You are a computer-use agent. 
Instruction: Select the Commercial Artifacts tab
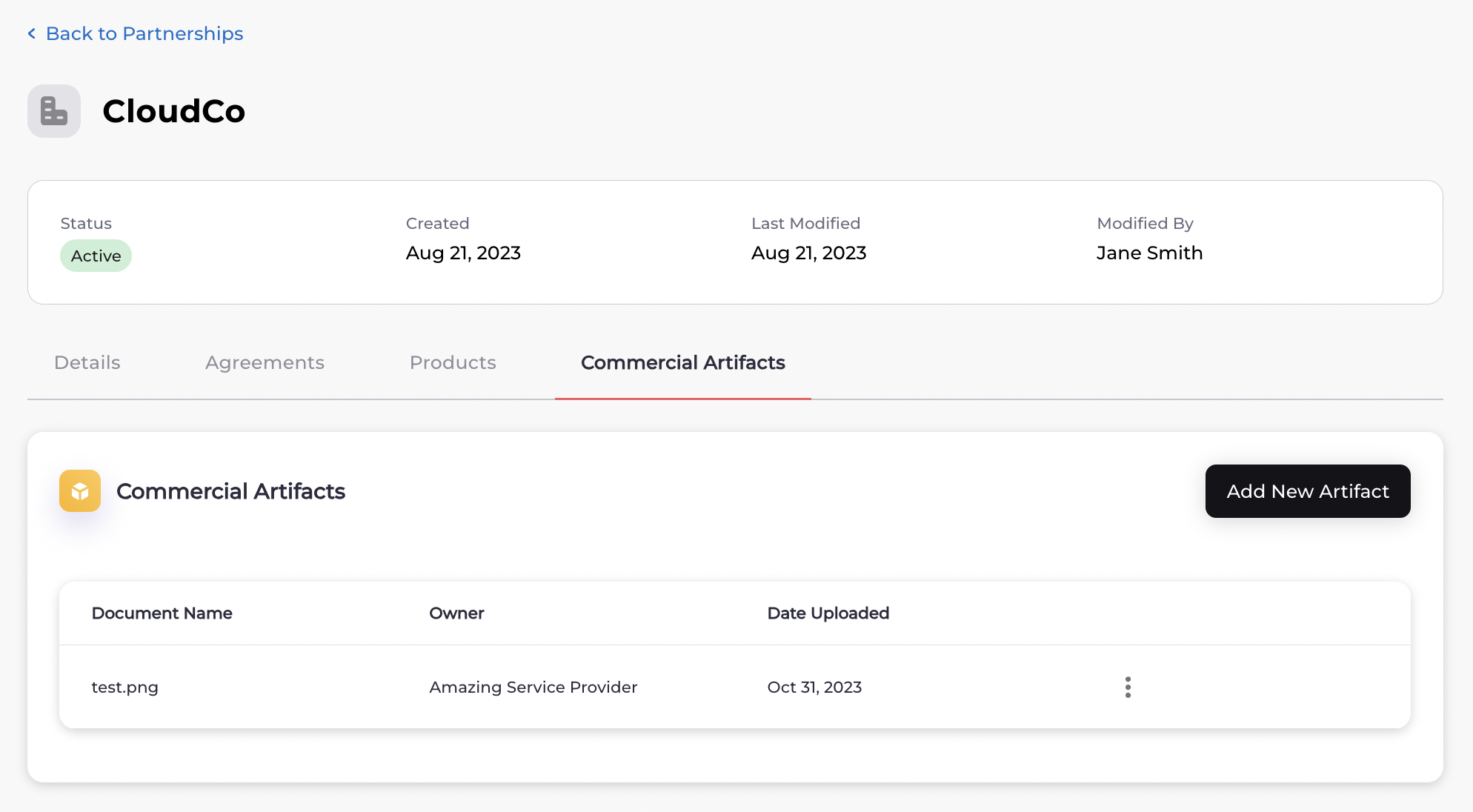(683, 362)
